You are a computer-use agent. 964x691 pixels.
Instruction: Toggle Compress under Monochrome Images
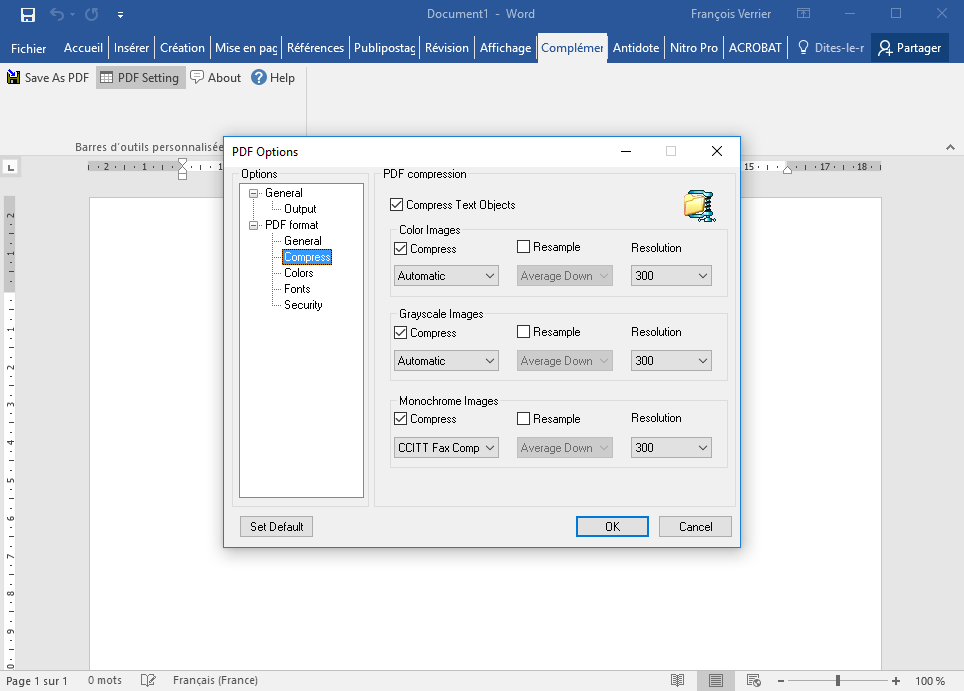(x=401, y=419)
